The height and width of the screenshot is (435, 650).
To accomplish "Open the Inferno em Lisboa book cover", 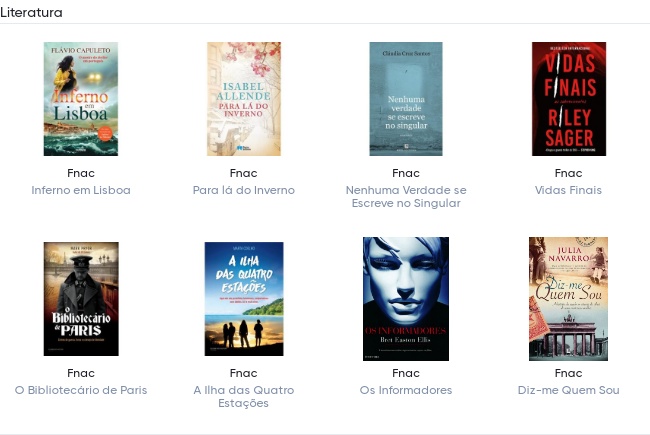I will point(81,99).
